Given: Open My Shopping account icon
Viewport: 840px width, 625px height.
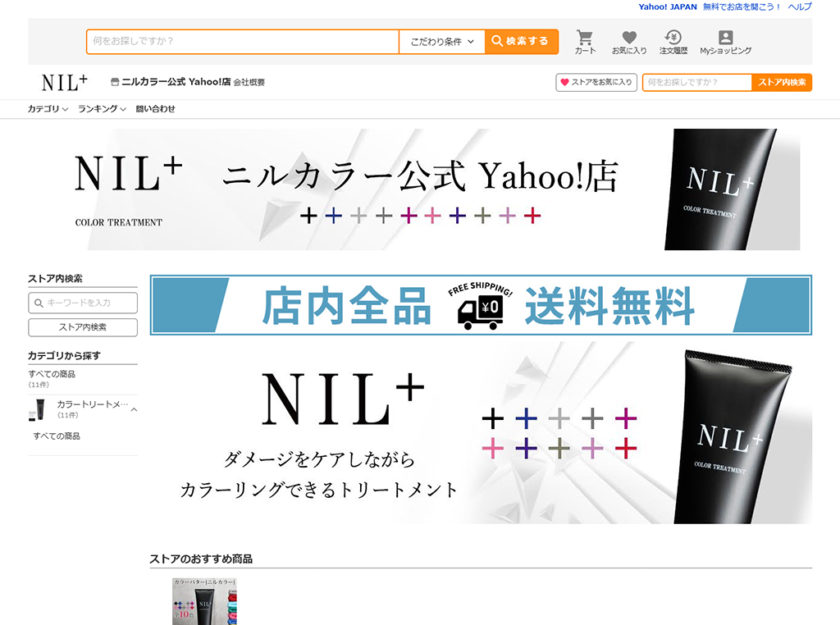Looking at the screenshot, I should point(725,40).
